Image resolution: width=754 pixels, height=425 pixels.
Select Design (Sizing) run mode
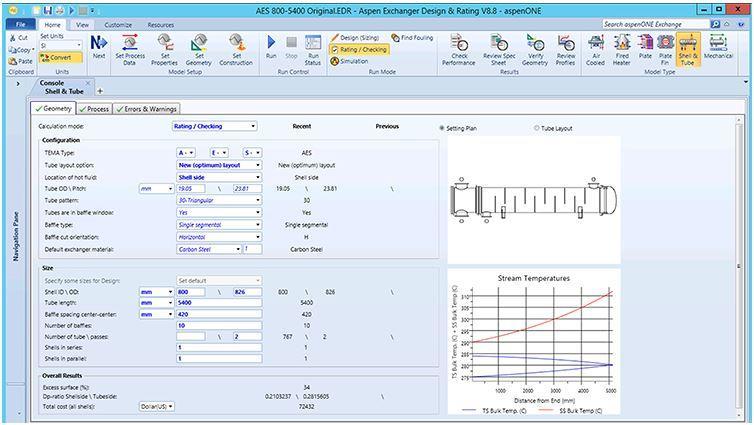pos(355,38)
